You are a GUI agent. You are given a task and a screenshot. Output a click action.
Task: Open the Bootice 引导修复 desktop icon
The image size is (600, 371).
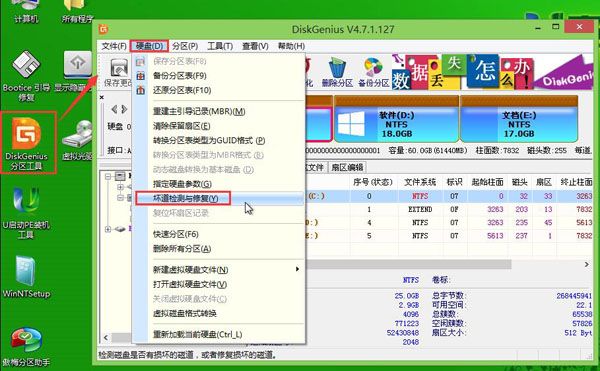coord(26,76)
